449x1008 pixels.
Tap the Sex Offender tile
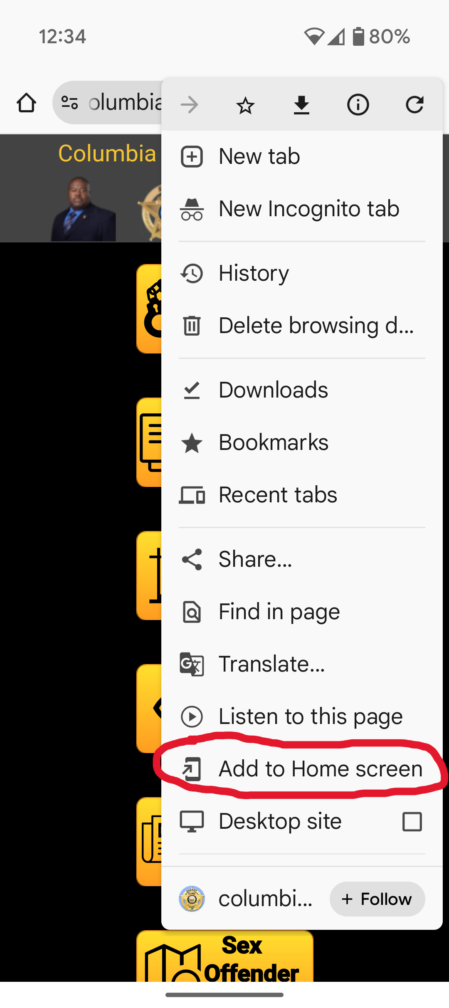(x=224, y=957)
